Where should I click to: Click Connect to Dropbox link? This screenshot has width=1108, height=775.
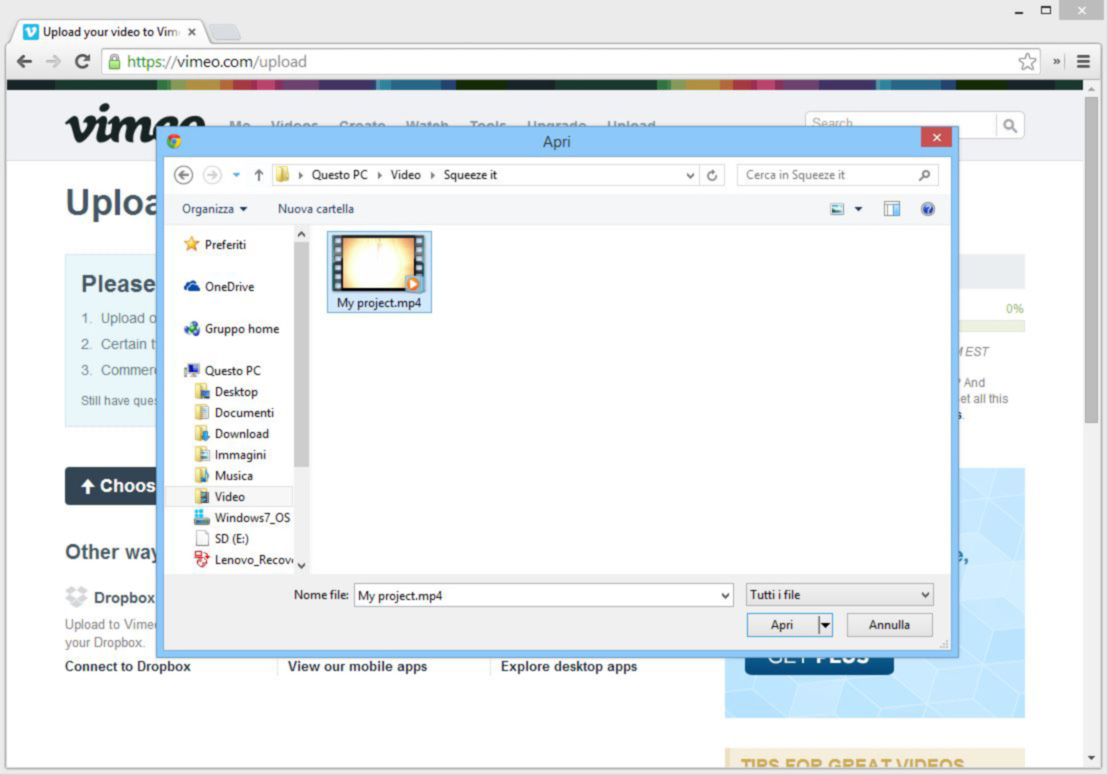[128, 666]
